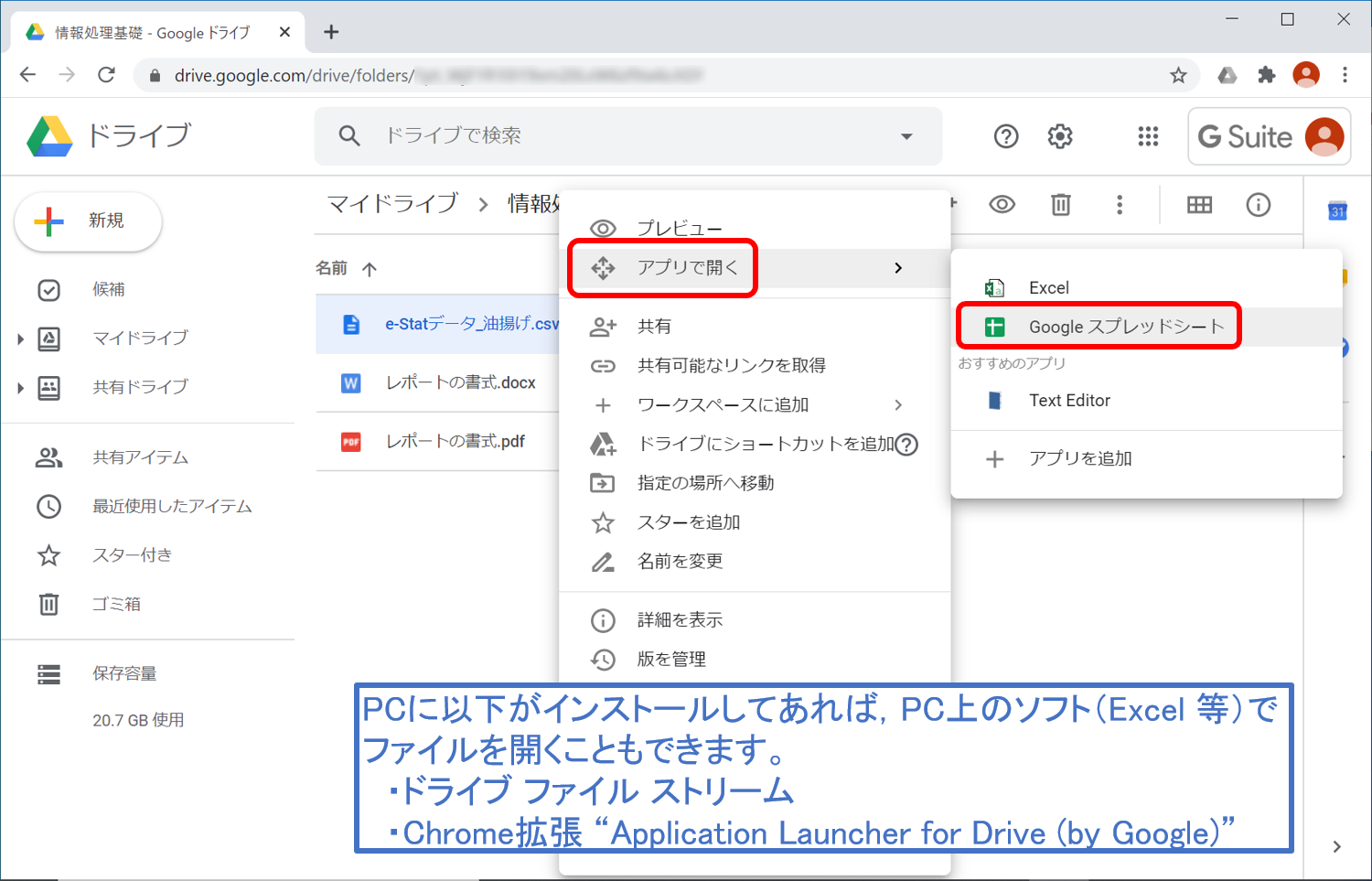Reload the page
Image resolution: width=1372 pixels, height=881 pixels.
coord(106,75)
